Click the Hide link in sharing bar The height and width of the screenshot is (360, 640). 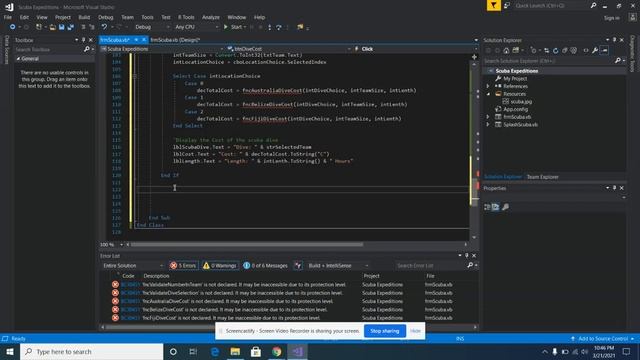click(x=416, y=331)
